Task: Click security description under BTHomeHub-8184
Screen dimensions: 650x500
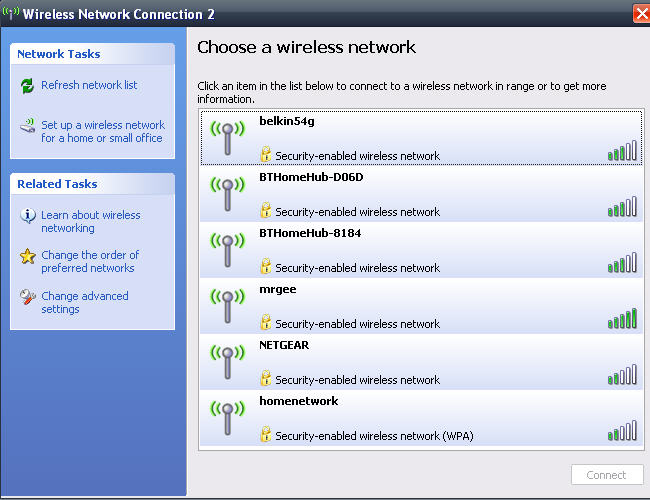Action: click(357, 268)
